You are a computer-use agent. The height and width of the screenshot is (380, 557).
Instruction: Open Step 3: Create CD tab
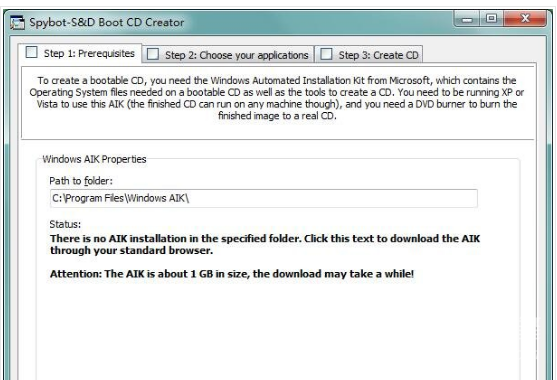(x=369, y=54)
